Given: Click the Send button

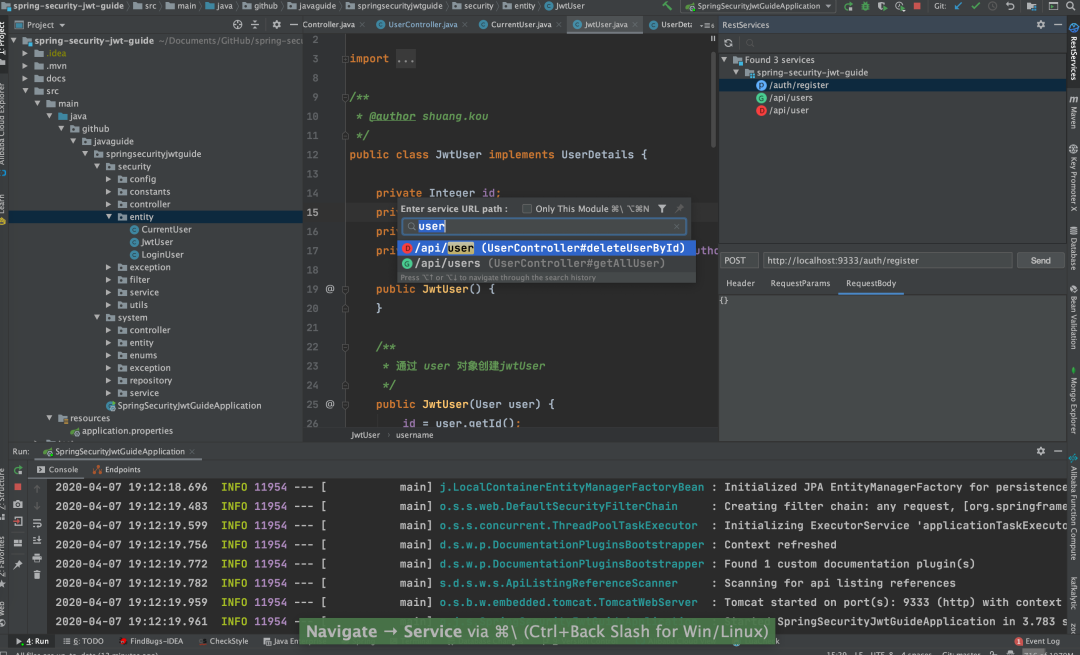Looking at the screenshot, I should pos(1040,260).
